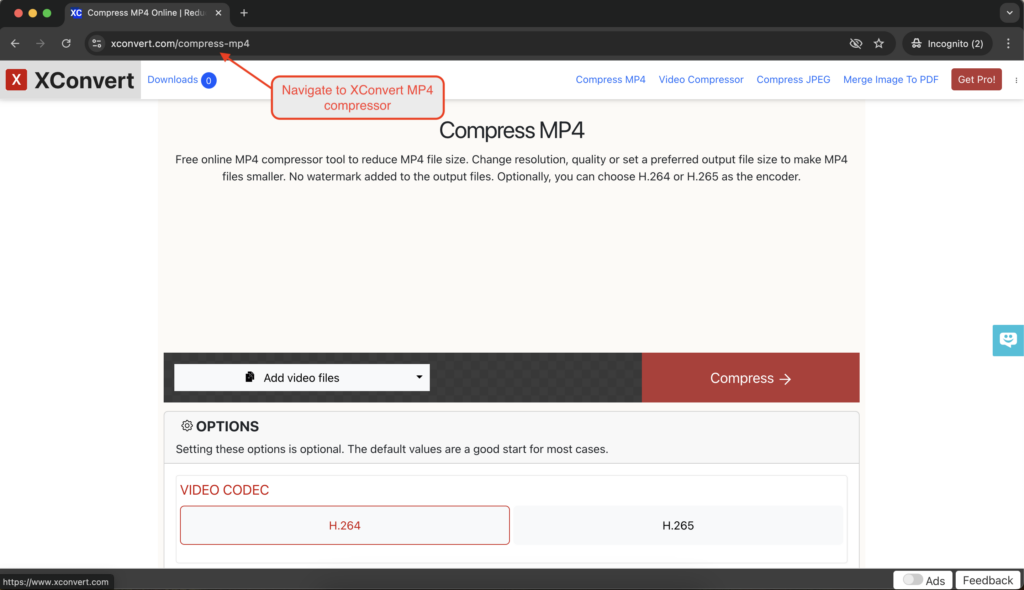The width and height of the screenshot is (1024, 590).
Task: Open site header three-dot overflow menu
Action: [1016, 80]
